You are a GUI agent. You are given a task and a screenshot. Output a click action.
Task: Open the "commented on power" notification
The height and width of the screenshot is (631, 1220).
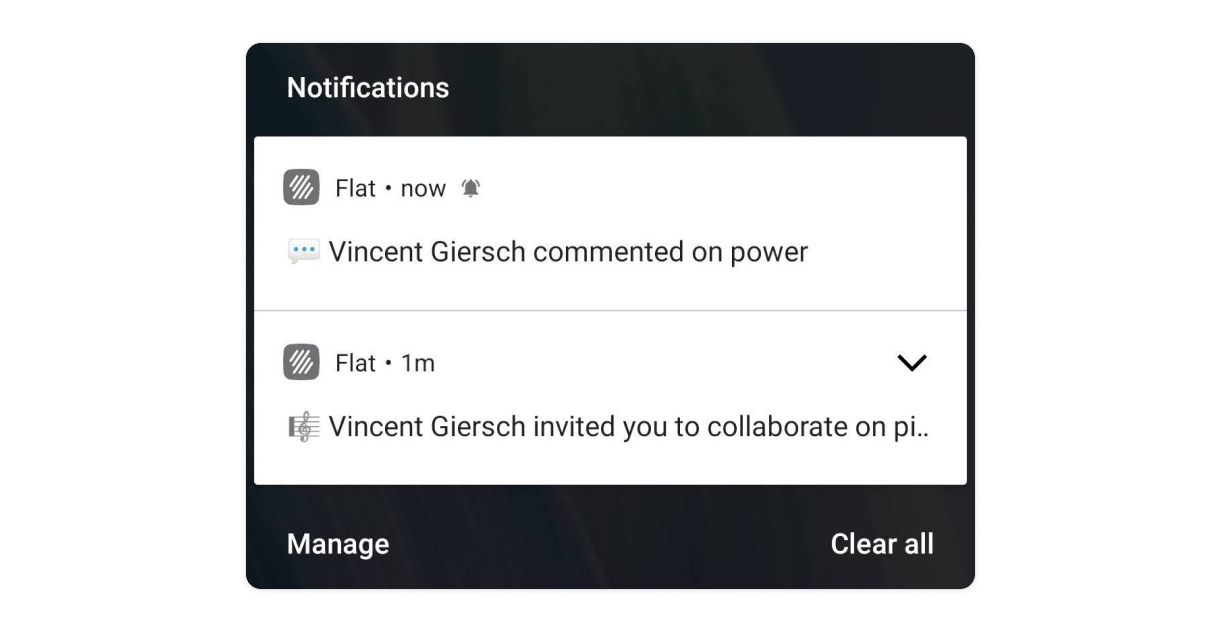click(x=610, y=223)
